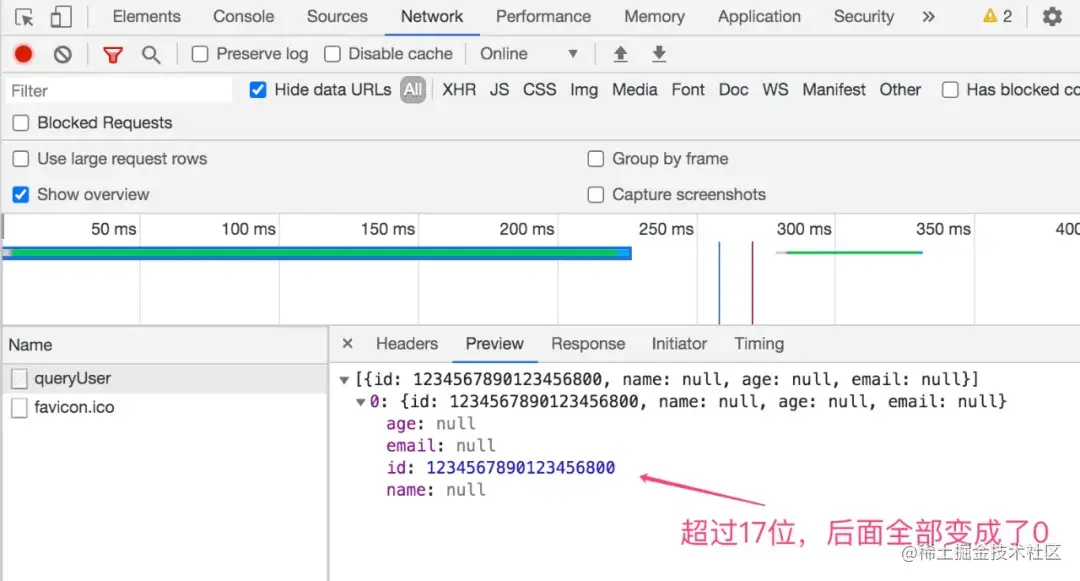This screenshot has height=581, width=1080.
Task: Enable Disable cache checkbox
Action: [332, 54]
